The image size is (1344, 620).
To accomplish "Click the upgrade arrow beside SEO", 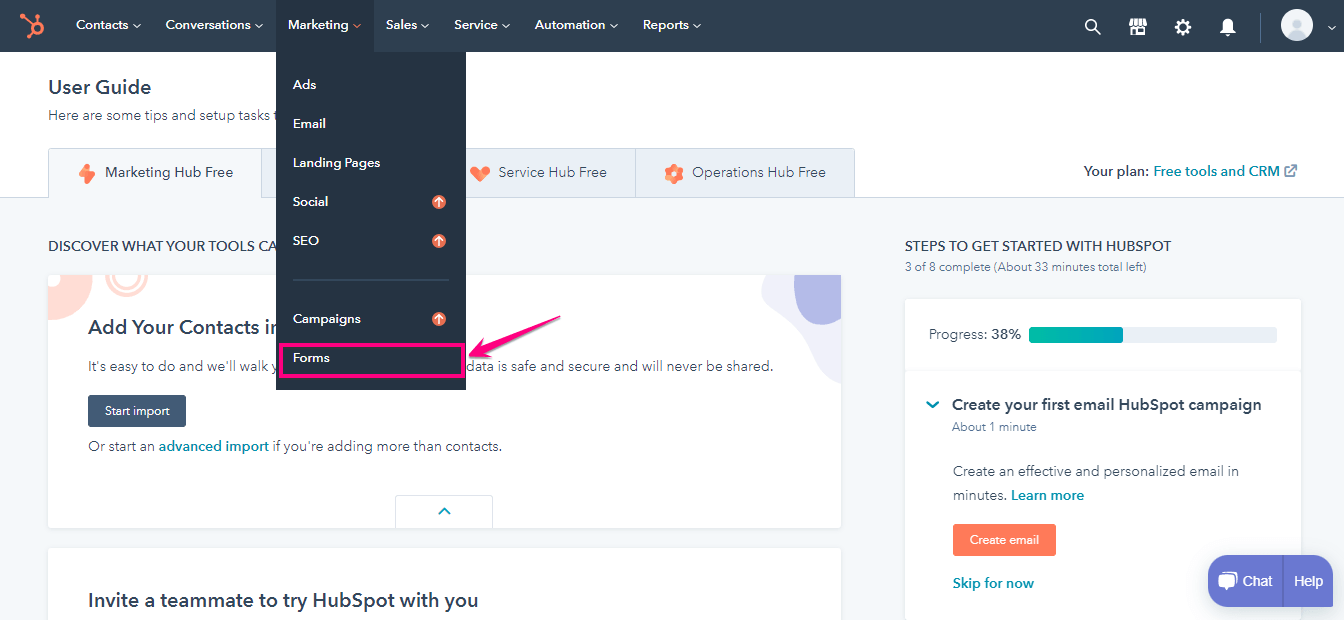I will coord(438,241).
